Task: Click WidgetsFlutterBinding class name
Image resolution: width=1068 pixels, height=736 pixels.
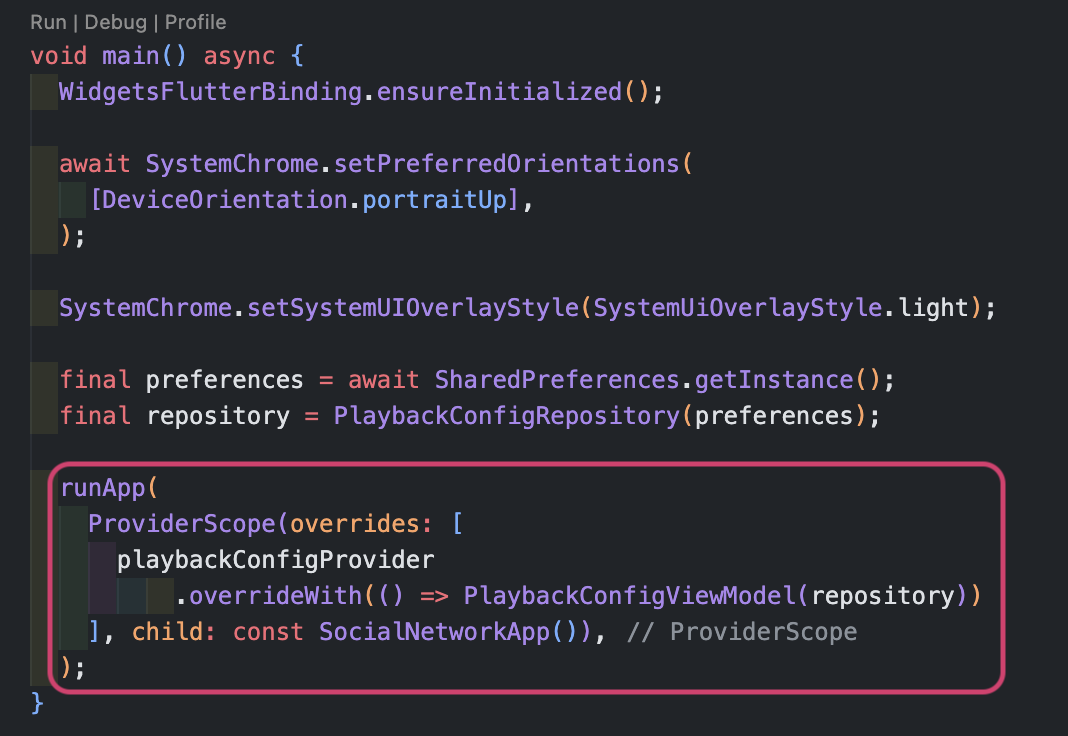Action: click(210, 92)
